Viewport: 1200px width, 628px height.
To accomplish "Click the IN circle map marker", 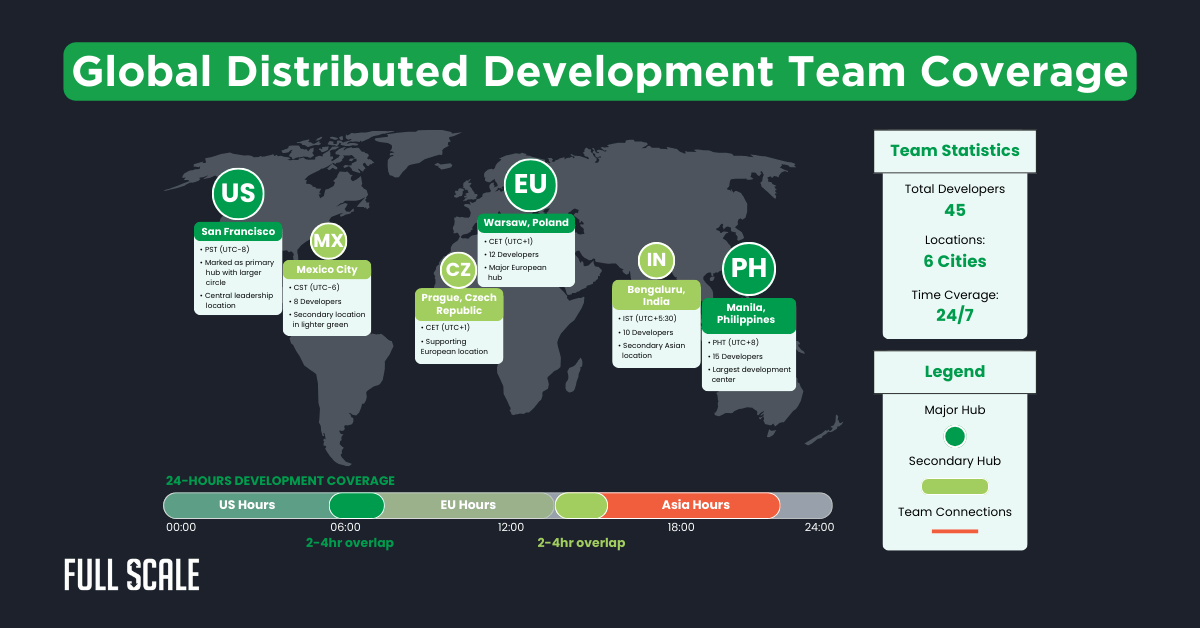I will [656, 261].
